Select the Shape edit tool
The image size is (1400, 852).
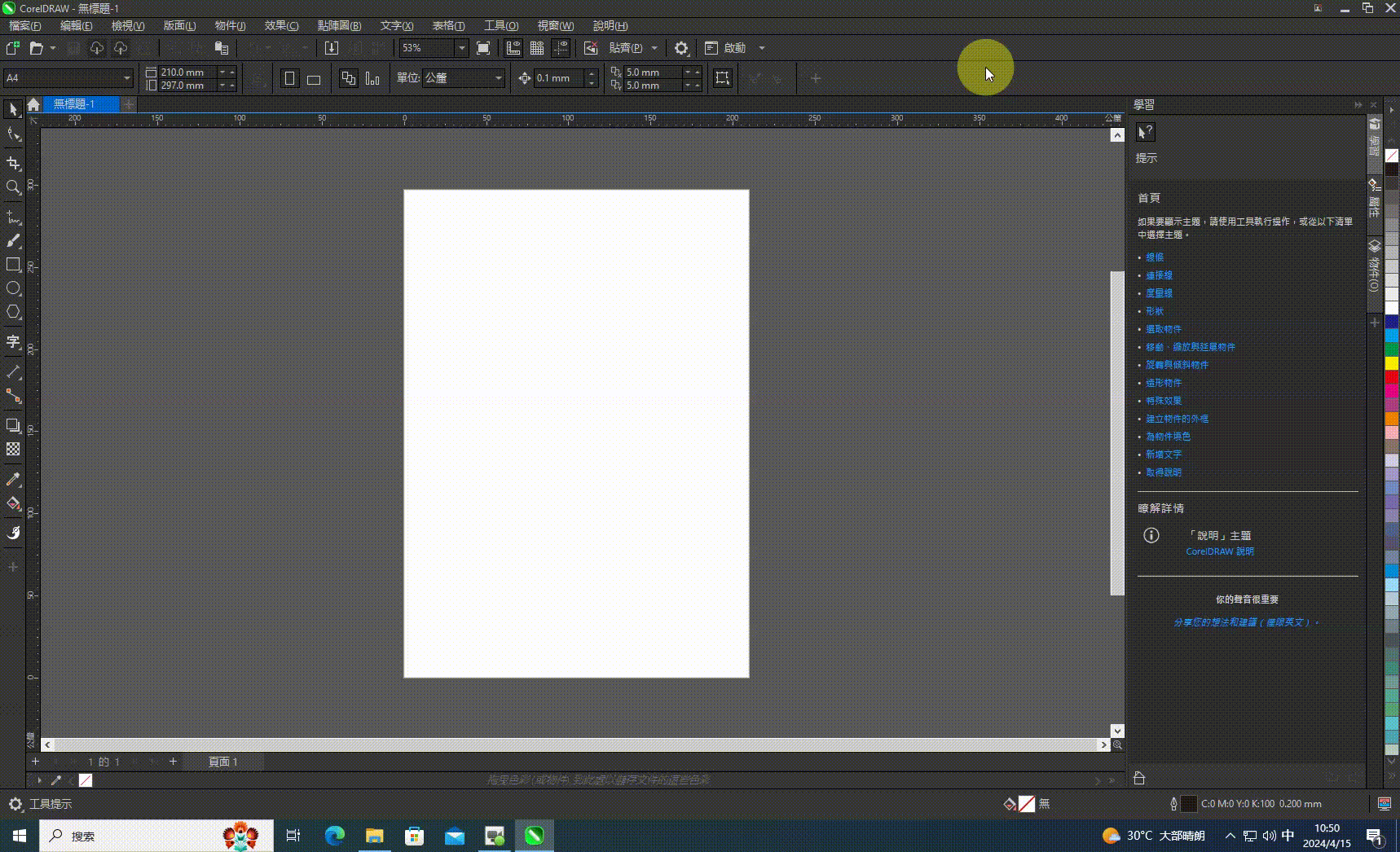13,134
